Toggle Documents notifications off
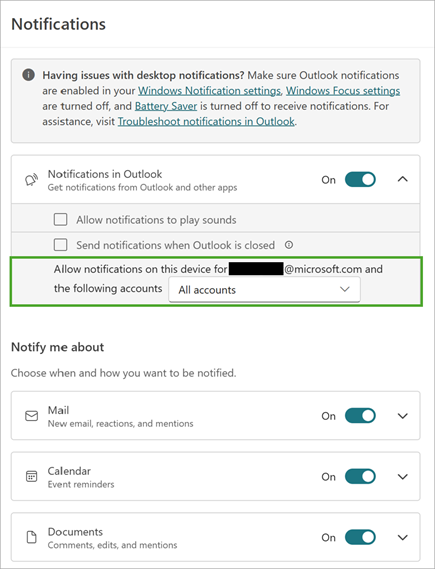The width and height of the screenshot is (435, 569). coord(360,537)
